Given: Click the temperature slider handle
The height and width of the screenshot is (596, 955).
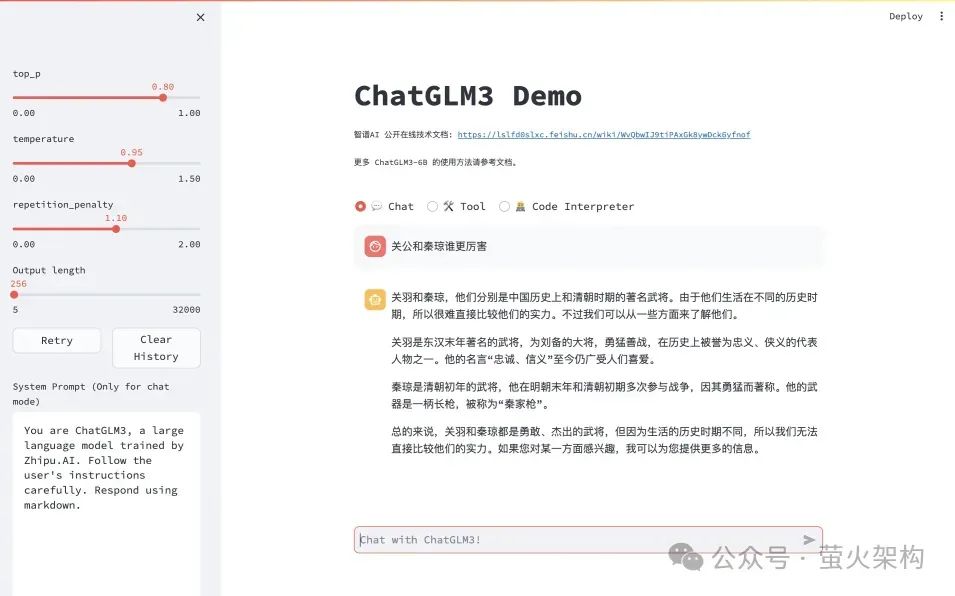Looking at the screenshot, I should pos(132,163).
